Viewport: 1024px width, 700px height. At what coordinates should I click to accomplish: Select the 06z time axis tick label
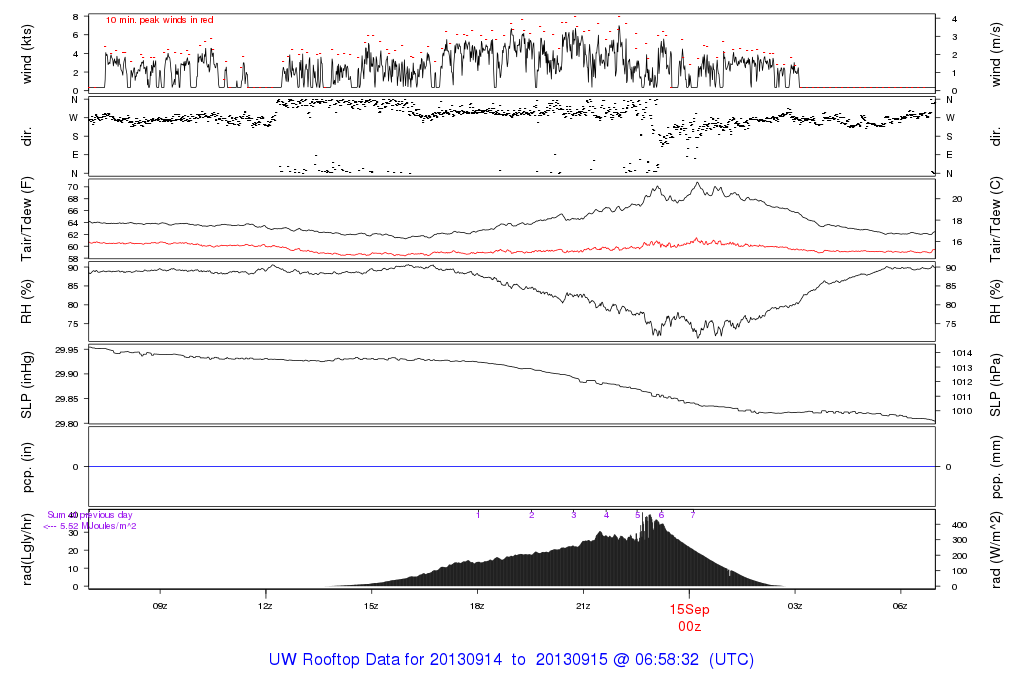click(900, 606)
